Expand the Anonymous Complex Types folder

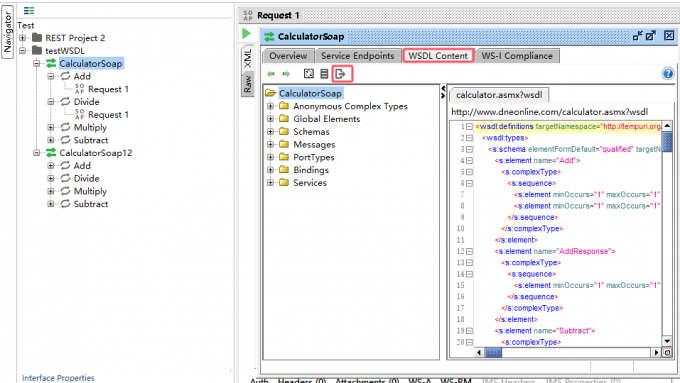[x=270, y=106]
